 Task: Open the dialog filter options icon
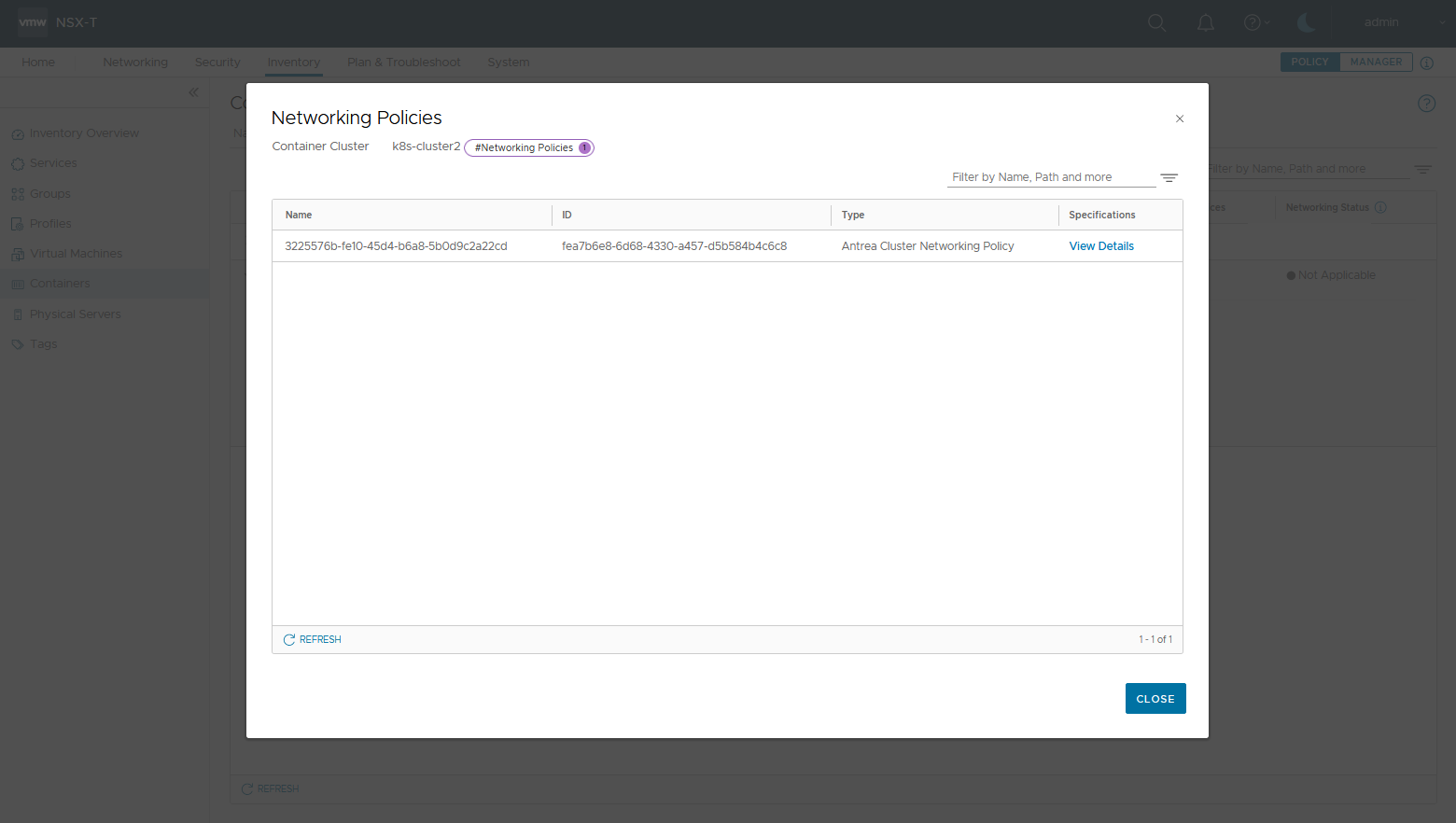[1169, 178]
